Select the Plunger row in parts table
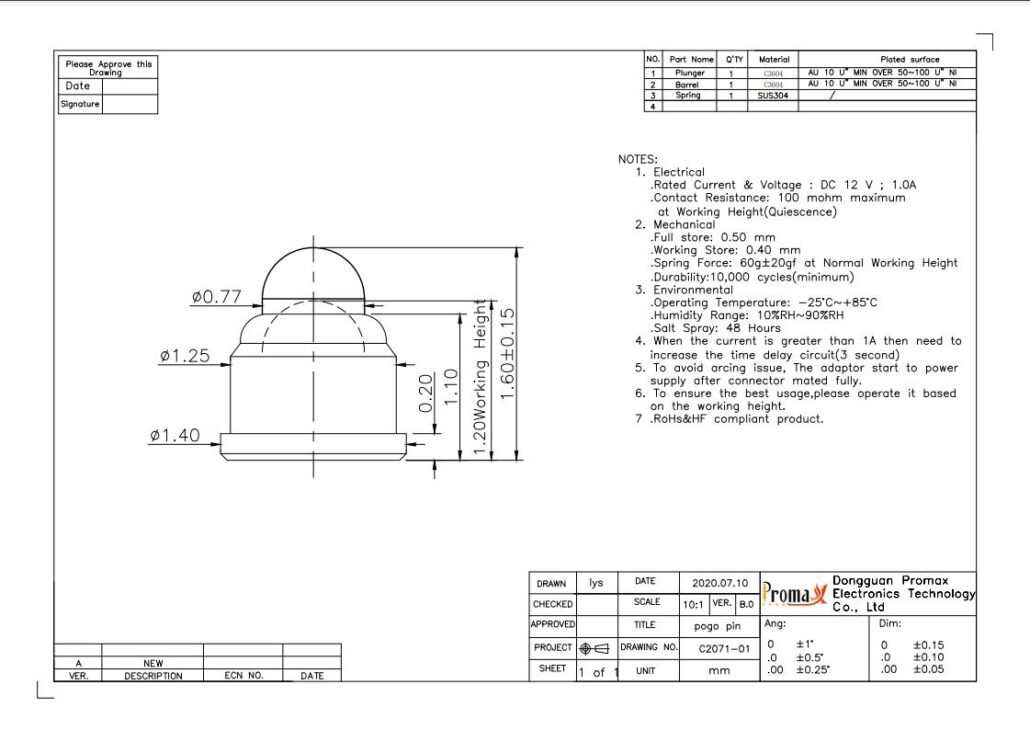 [690, 73]
